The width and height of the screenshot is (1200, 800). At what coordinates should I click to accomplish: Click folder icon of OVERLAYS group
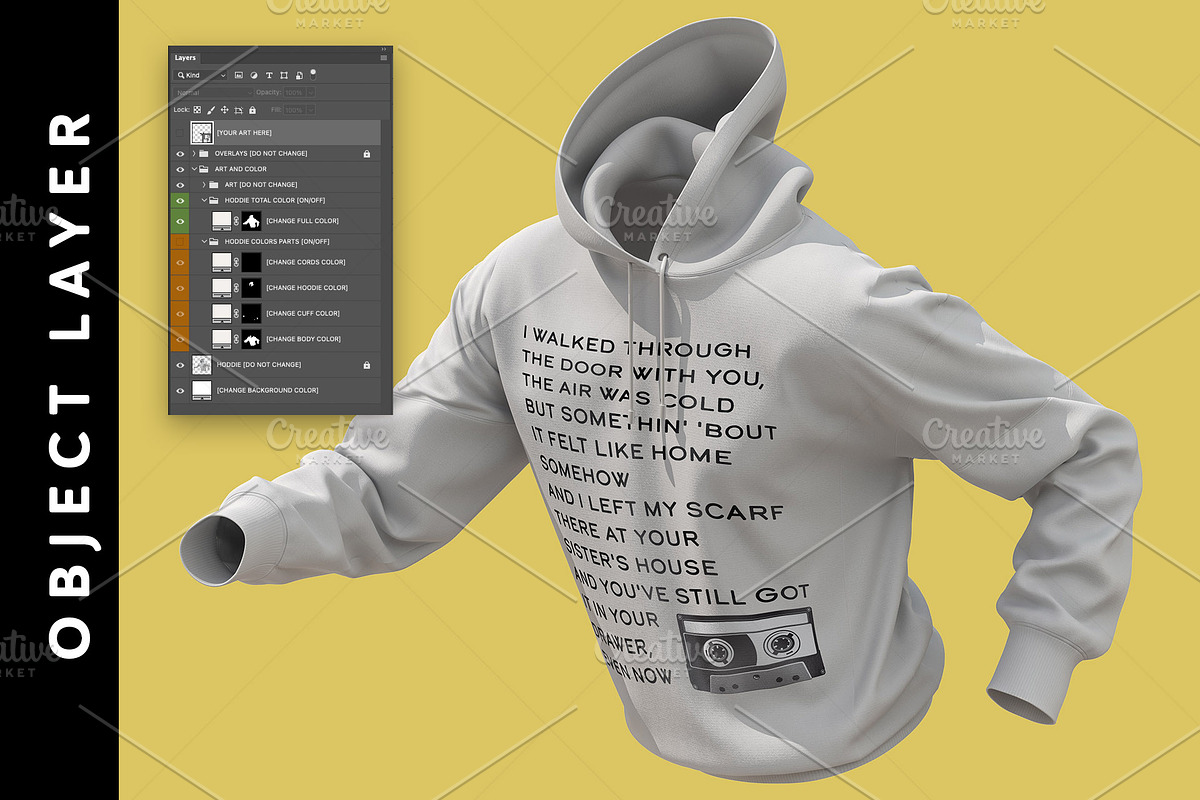204,154
